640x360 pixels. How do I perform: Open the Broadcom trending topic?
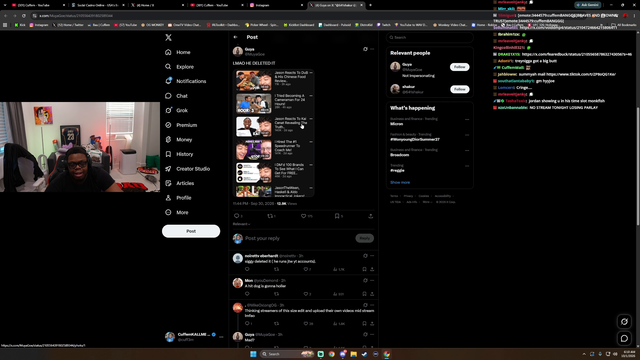pyautogui.click(x=399, y=155)
